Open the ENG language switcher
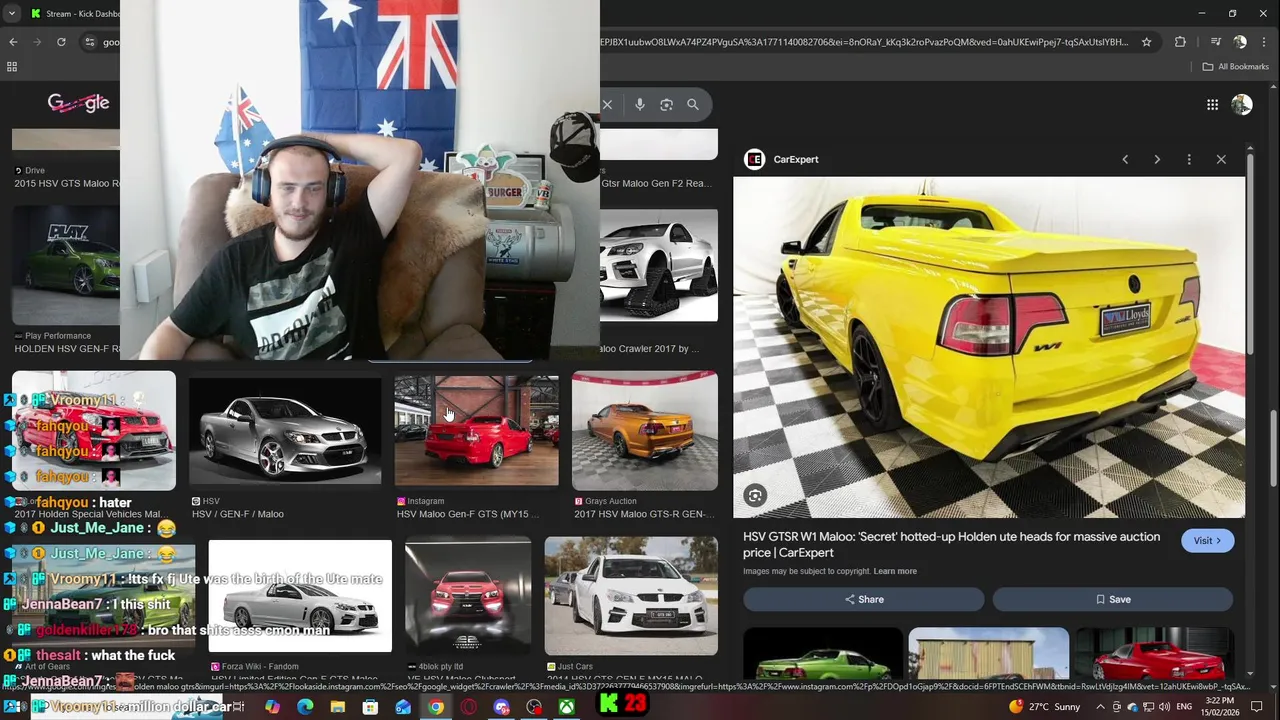 [x=1185, y=707]
